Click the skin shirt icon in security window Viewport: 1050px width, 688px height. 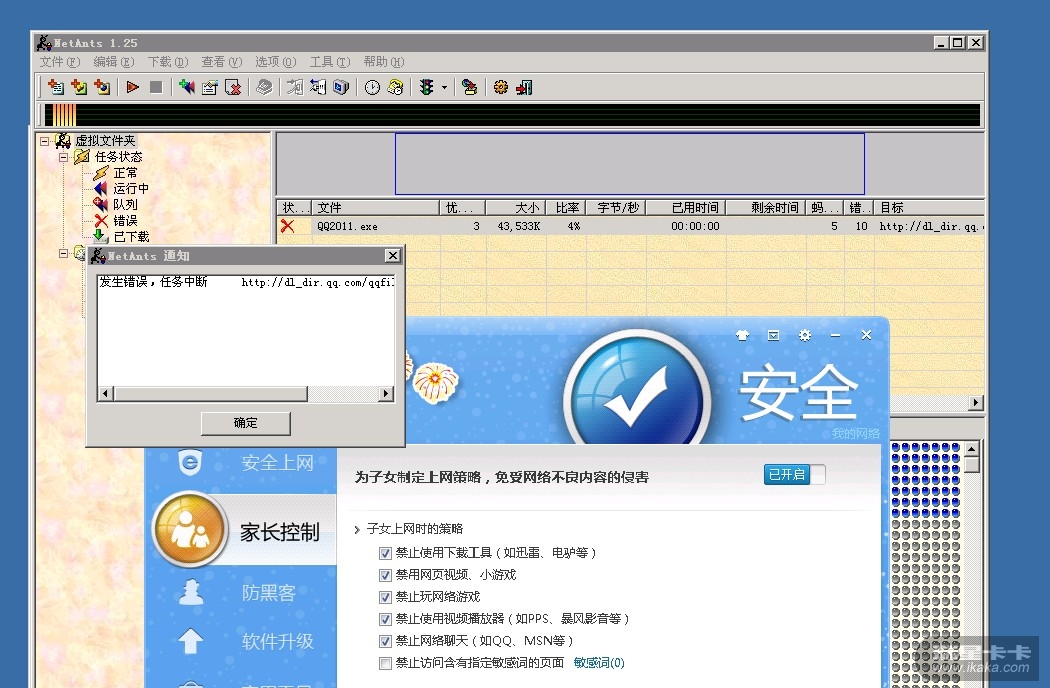pos(742,336)
